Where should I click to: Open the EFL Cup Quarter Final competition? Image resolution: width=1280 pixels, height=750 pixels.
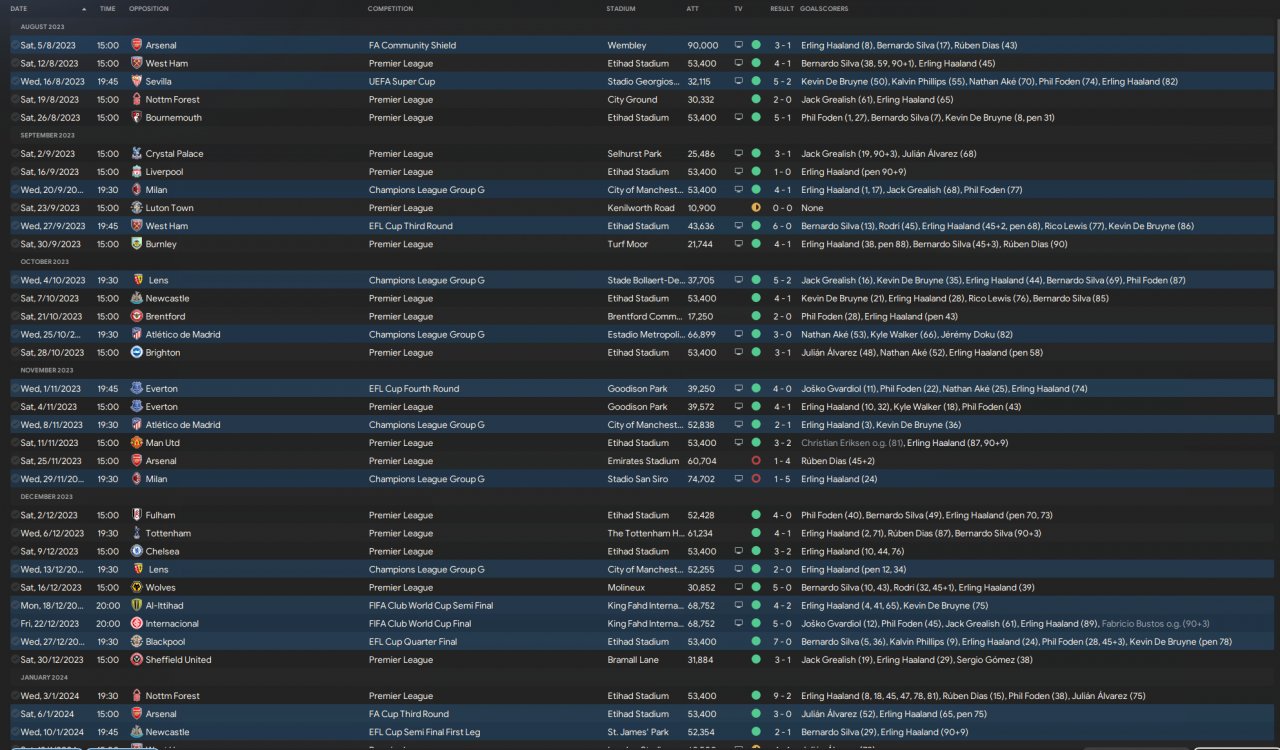pyautogui.click(x=413, y=641)
